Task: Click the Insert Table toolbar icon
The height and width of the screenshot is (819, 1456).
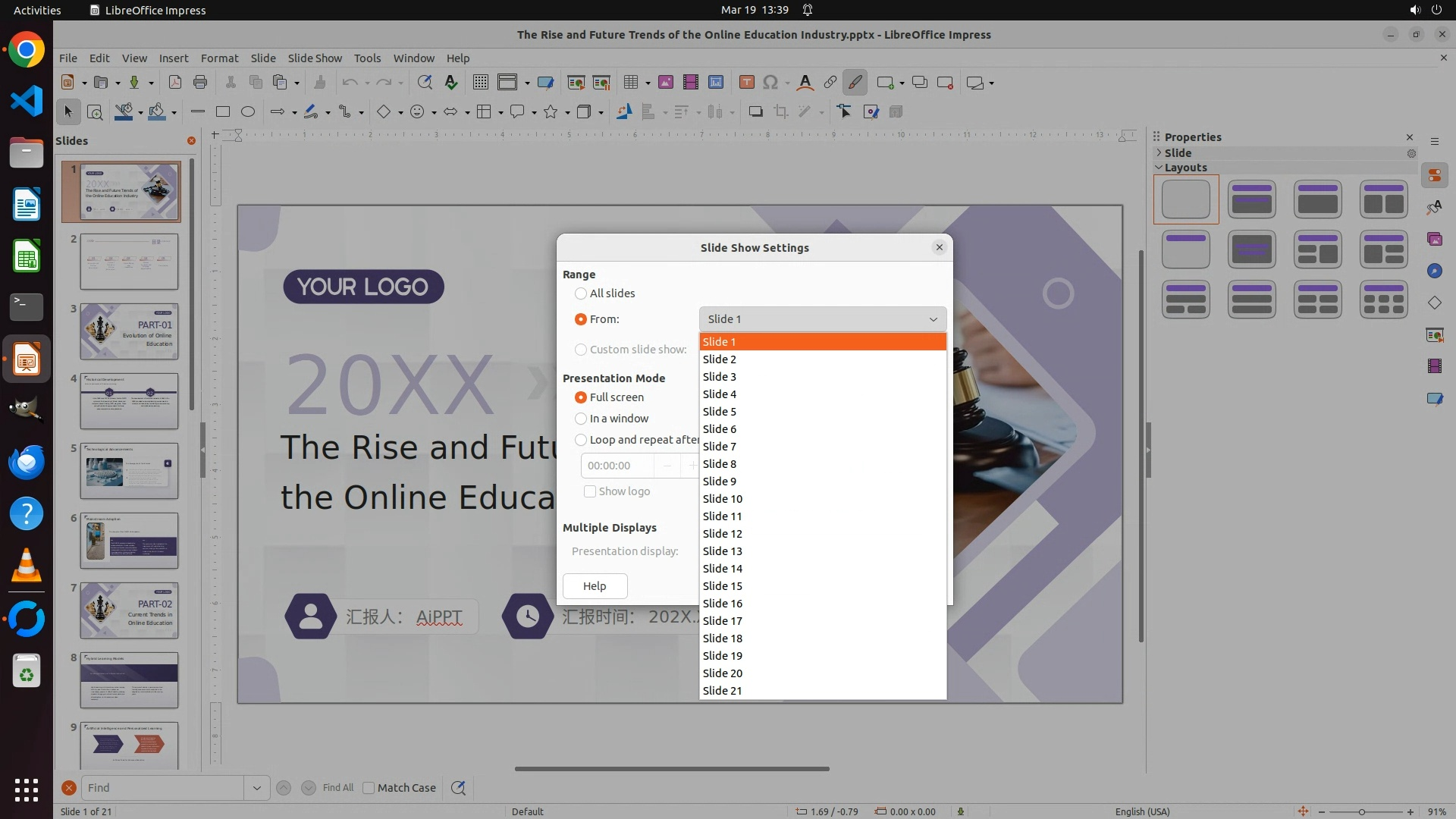Action: (x=630, y=83)
